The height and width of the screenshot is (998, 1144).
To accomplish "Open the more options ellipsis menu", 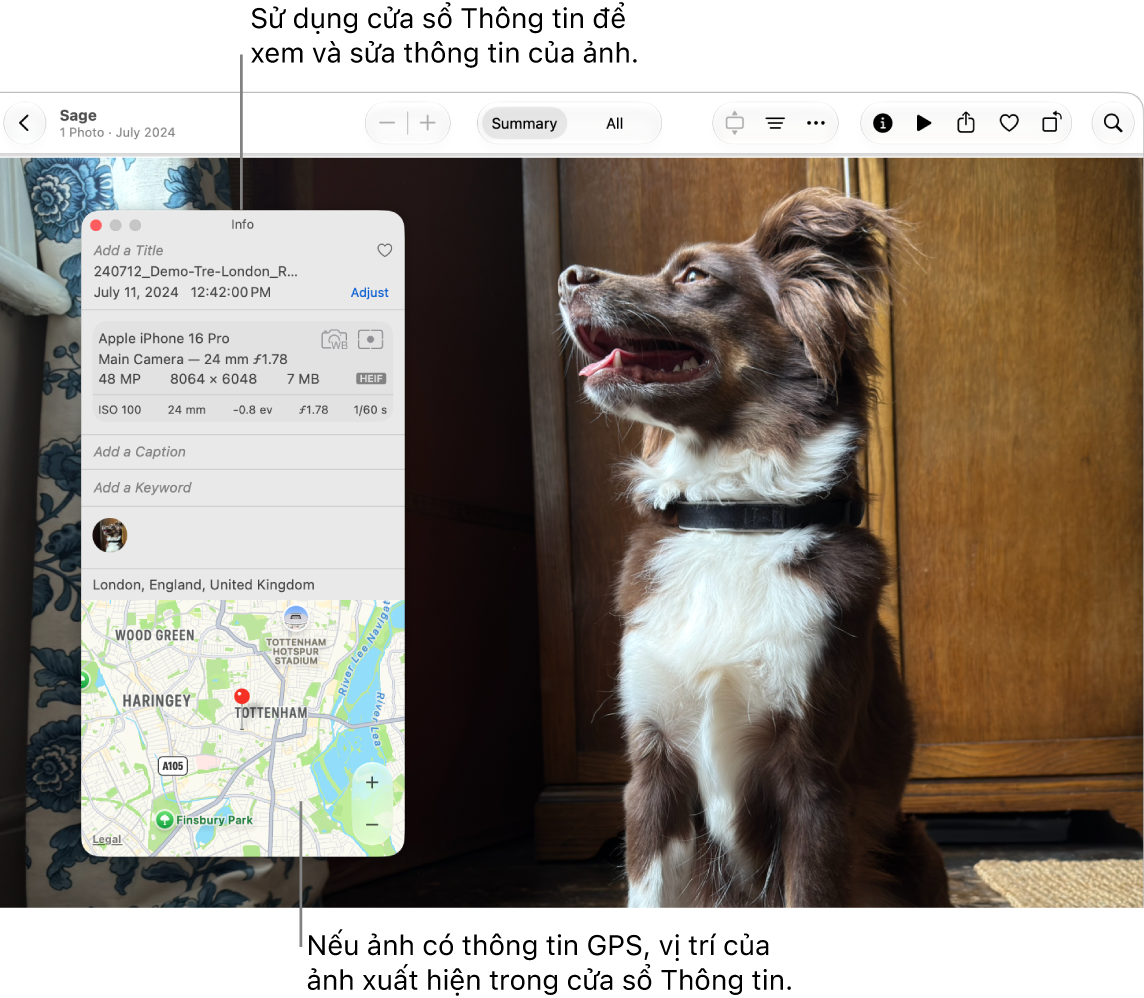I will [x=816, y=123].
